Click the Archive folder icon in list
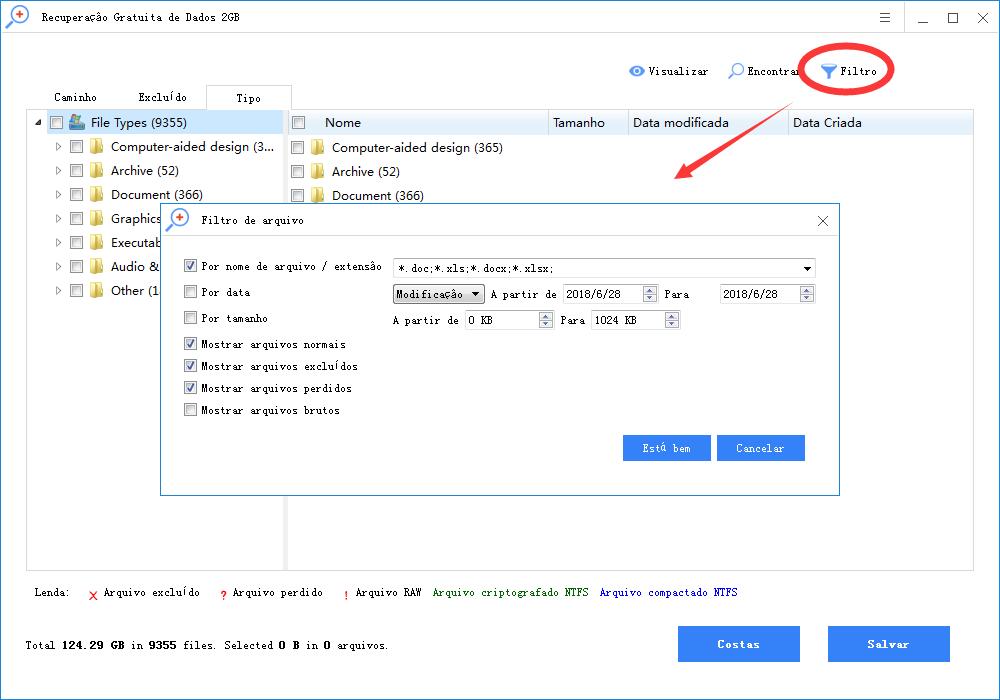The width and height of the screenshot is (1000, 700). click(x=318, y=172)
